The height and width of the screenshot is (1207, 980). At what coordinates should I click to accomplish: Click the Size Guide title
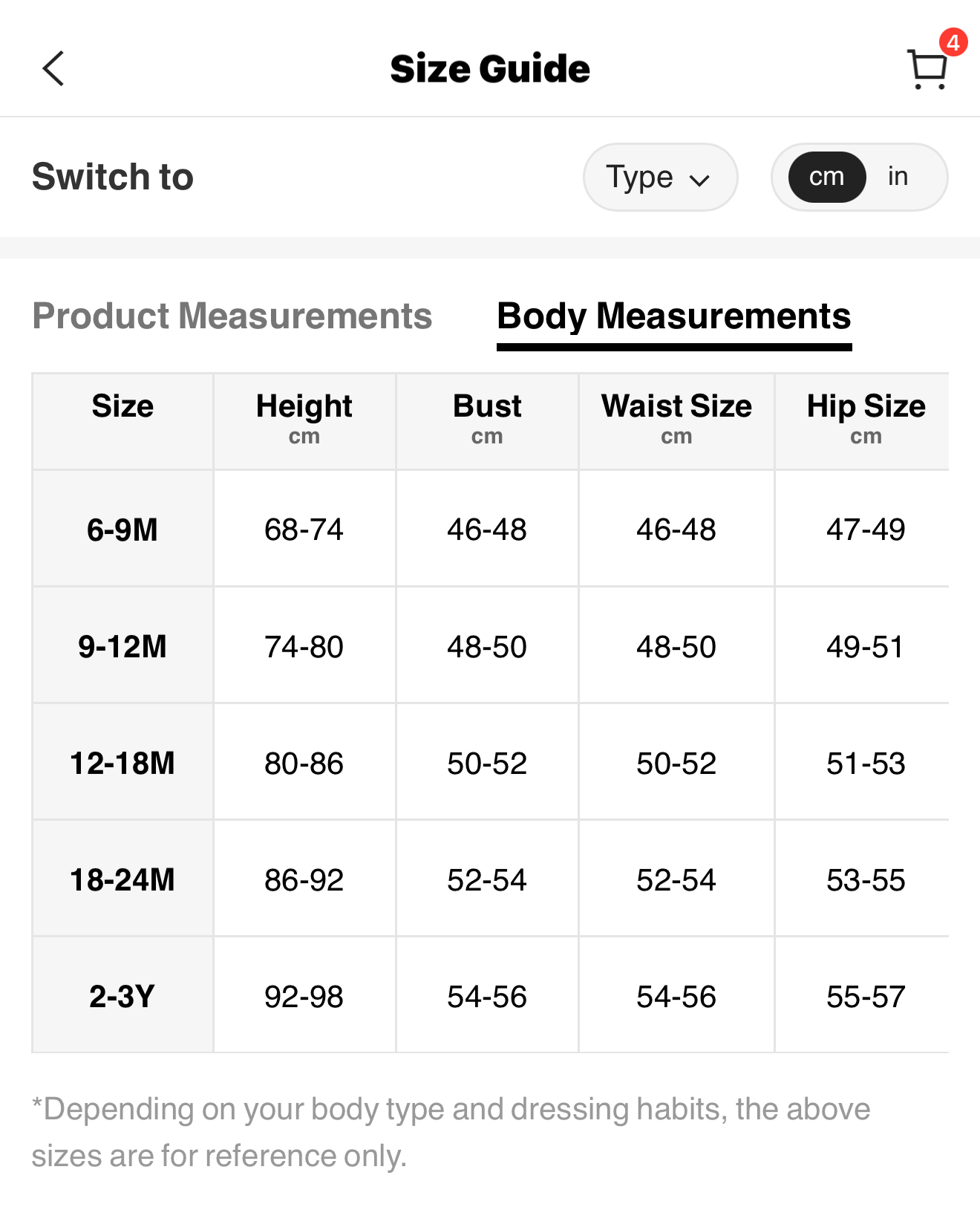[x=490, y=69]
